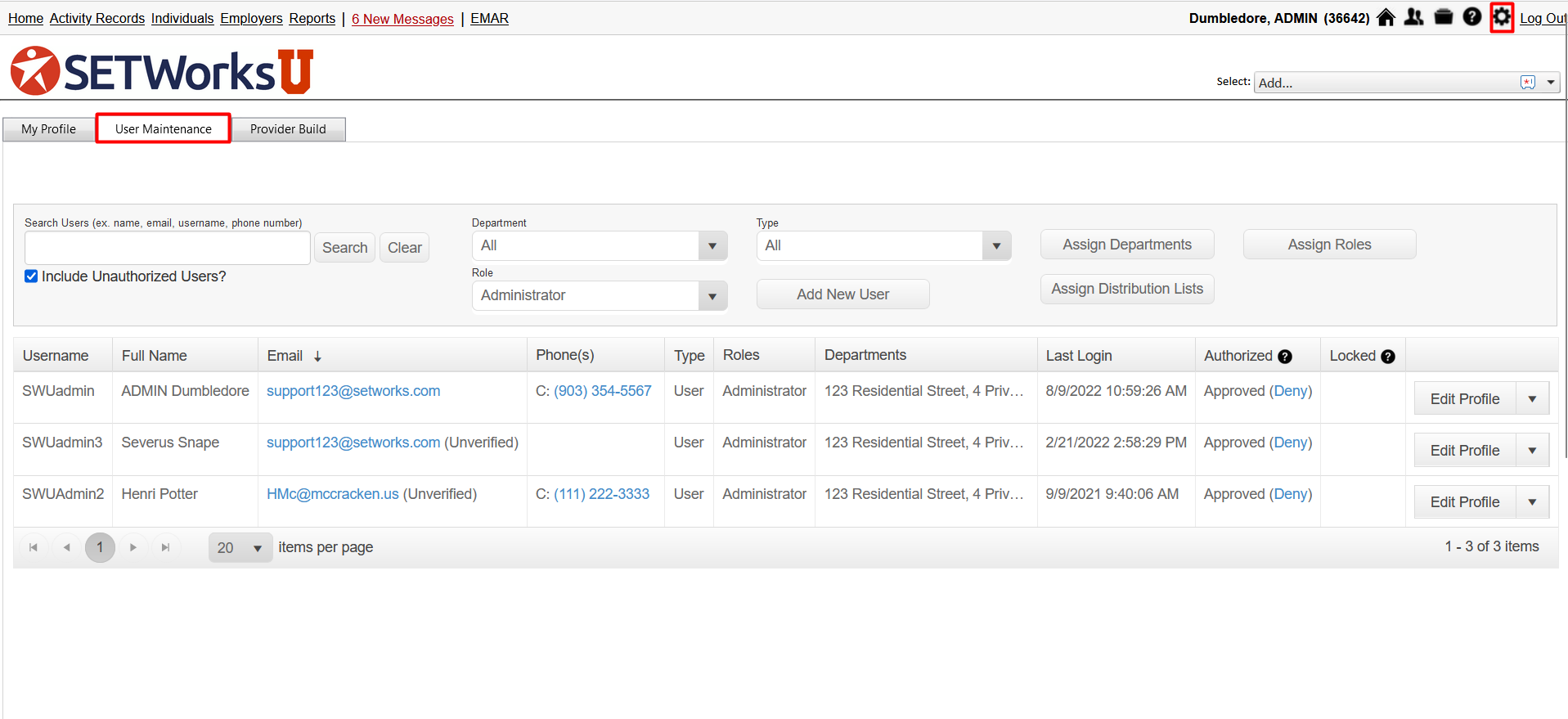Sort by the Email column header
The width and height of the screenshot is (1568, 719).
pos(285,356)
